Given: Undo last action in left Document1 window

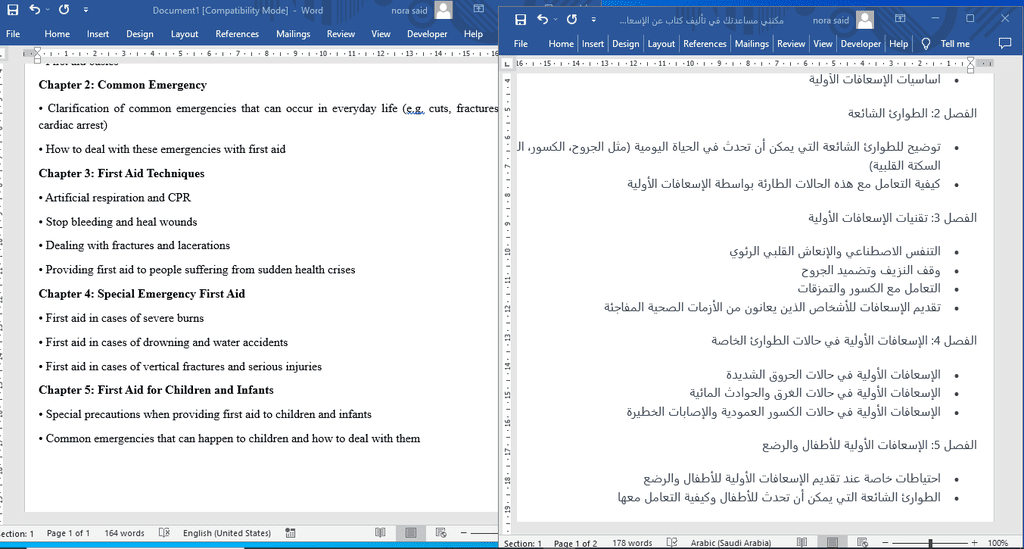Looking at the screenshot, I should pyautogui.click(x=35, y=10).
